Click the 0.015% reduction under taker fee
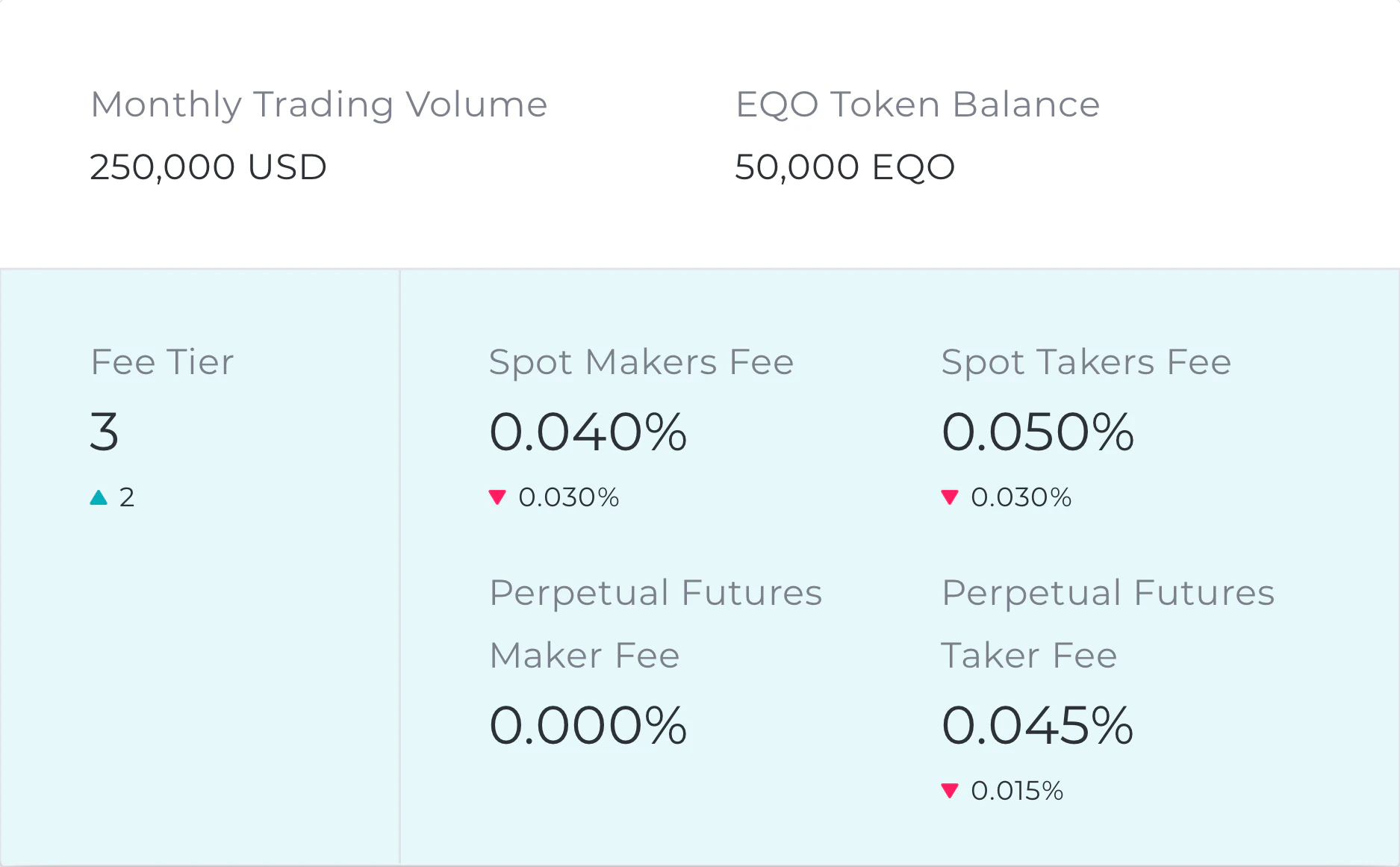The height and width of the screenshot is (867, 1400). click(1017, 791)
